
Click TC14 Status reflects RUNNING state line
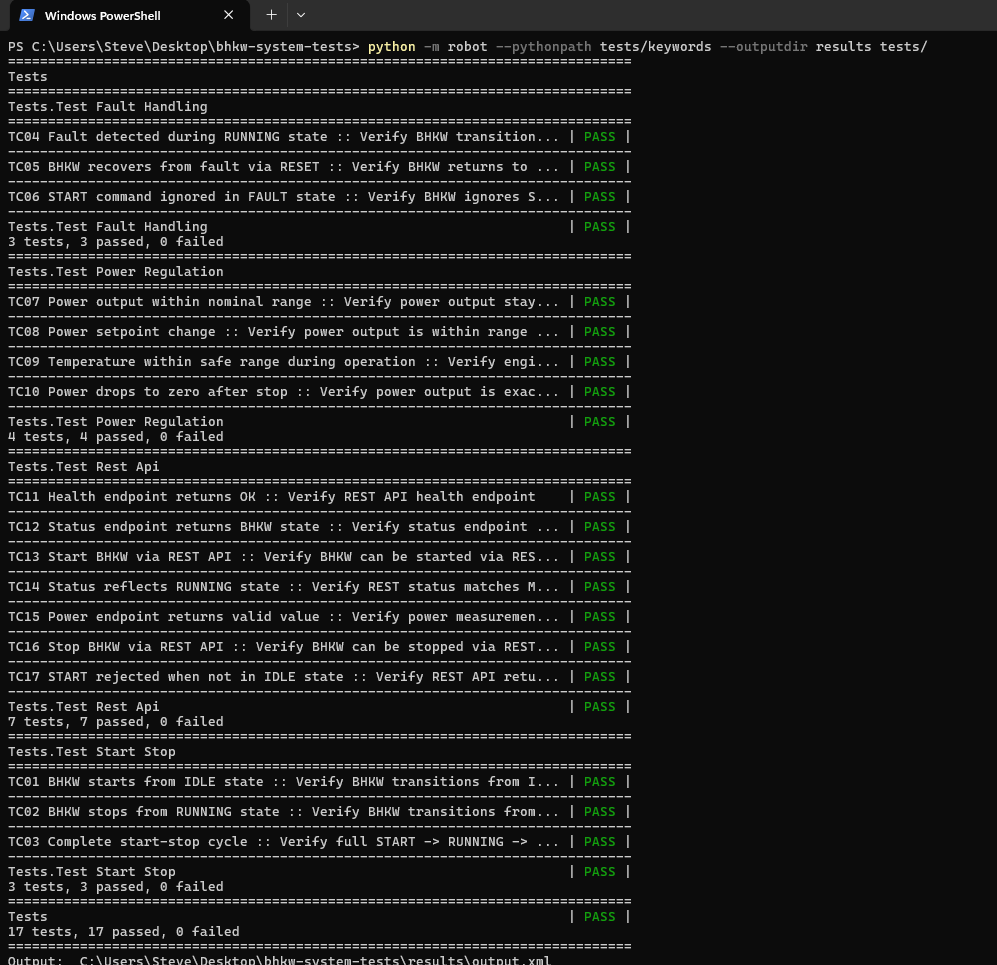click(319, 587)
